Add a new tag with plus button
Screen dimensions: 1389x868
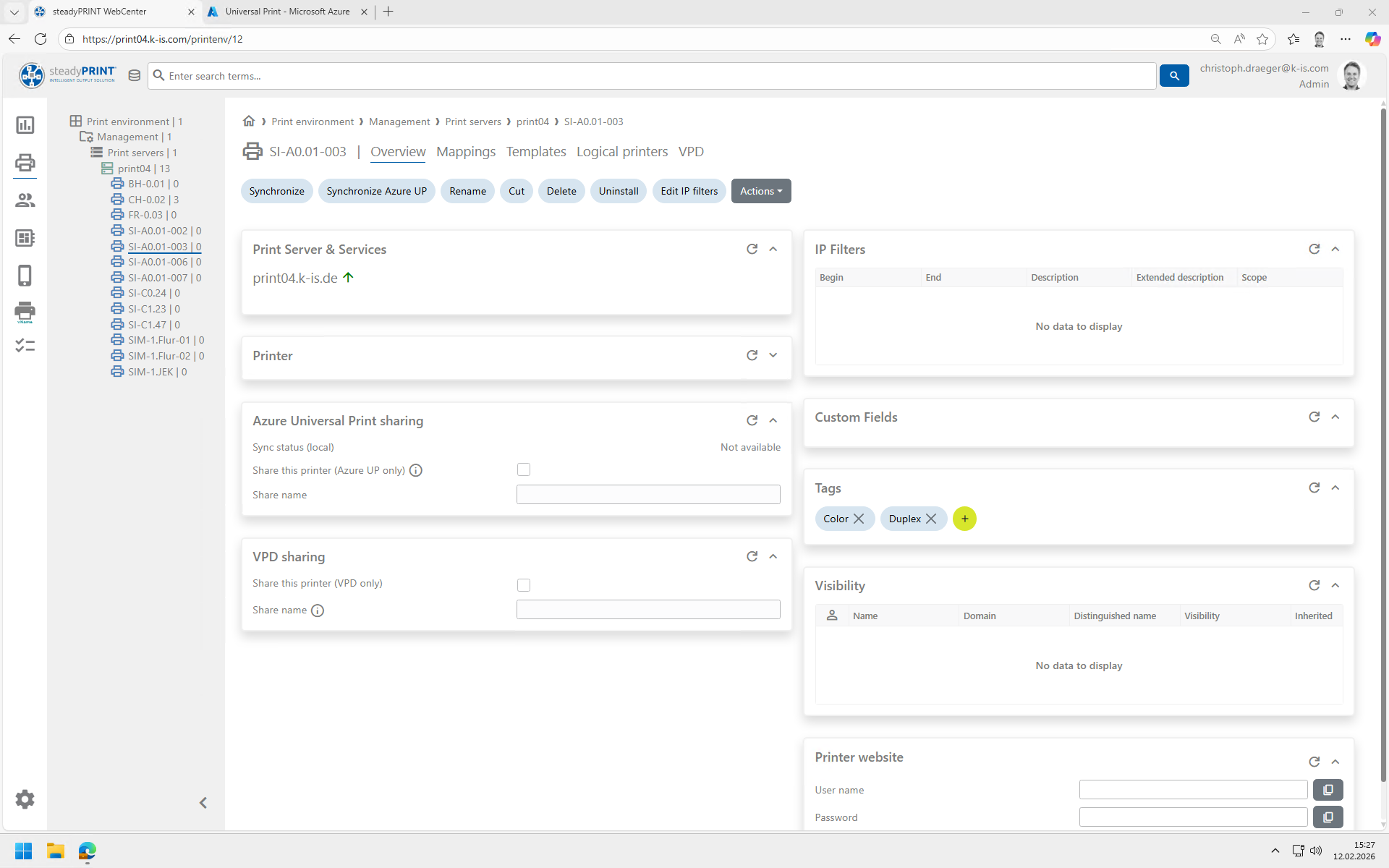coord(964,519)
